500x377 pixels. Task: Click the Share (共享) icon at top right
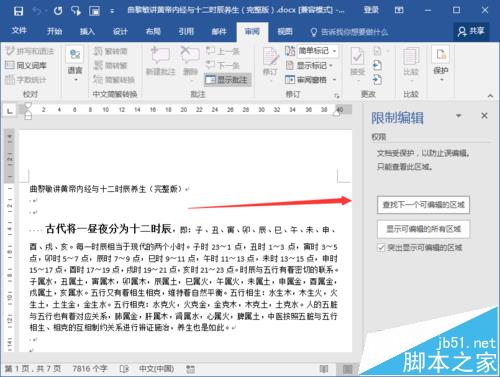[x=471, y=32]
